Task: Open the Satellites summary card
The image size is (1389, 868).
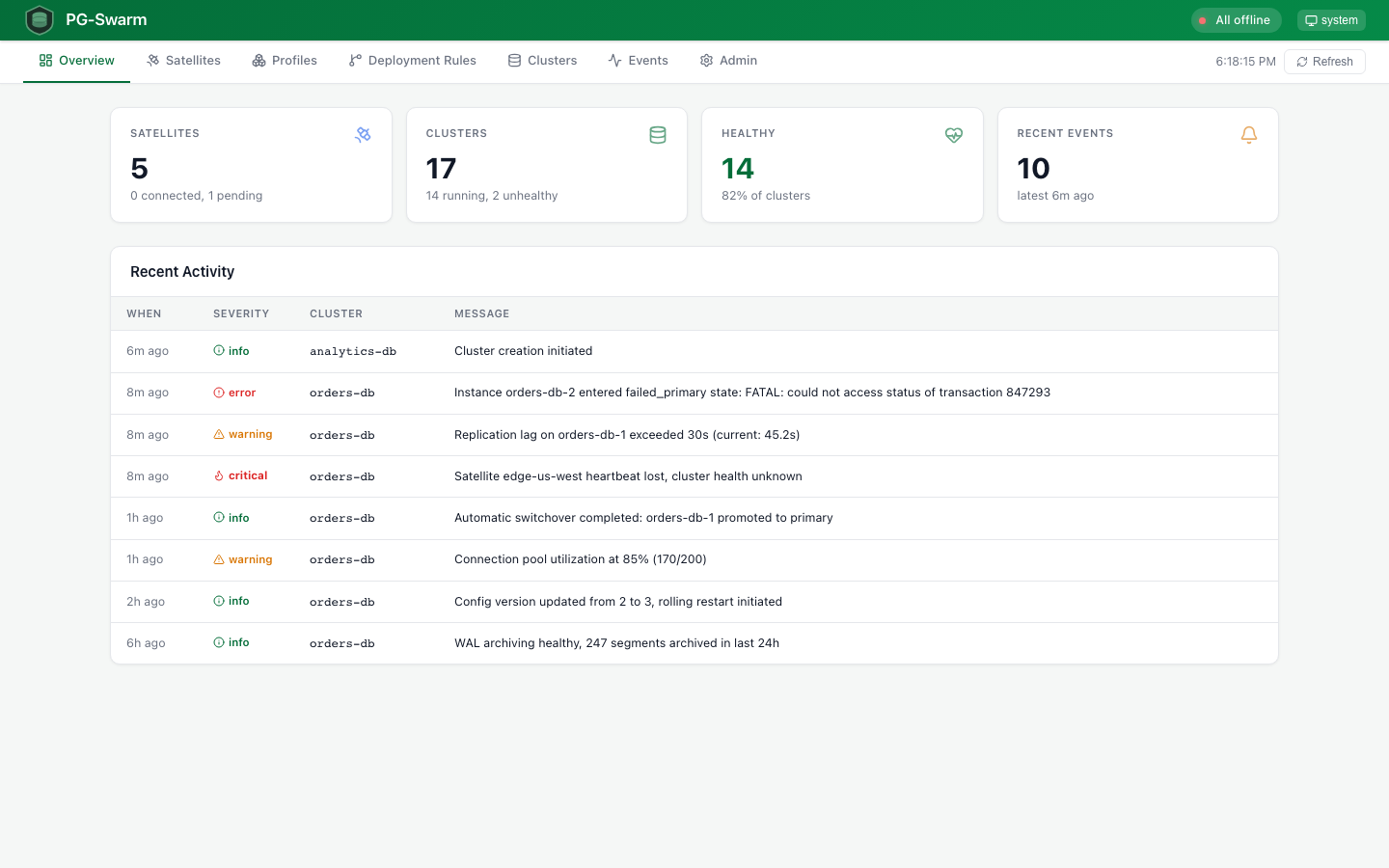Action: pos(251,165)
